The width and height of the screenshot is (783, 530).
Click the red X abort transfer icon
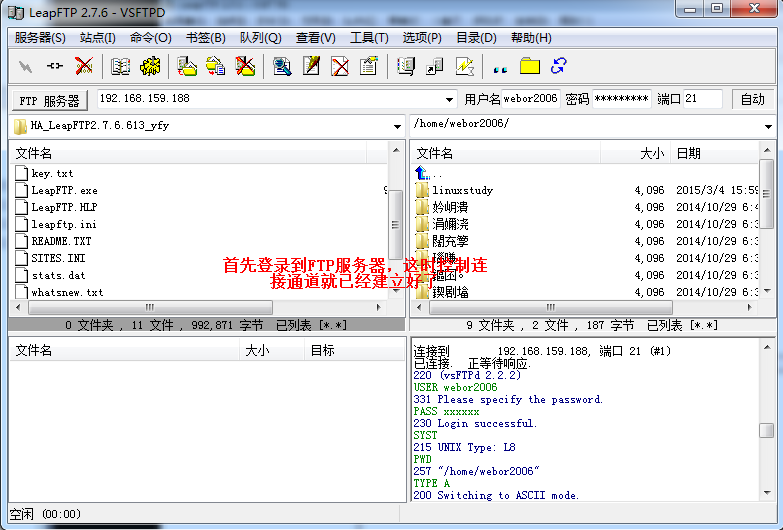point(84,66)
